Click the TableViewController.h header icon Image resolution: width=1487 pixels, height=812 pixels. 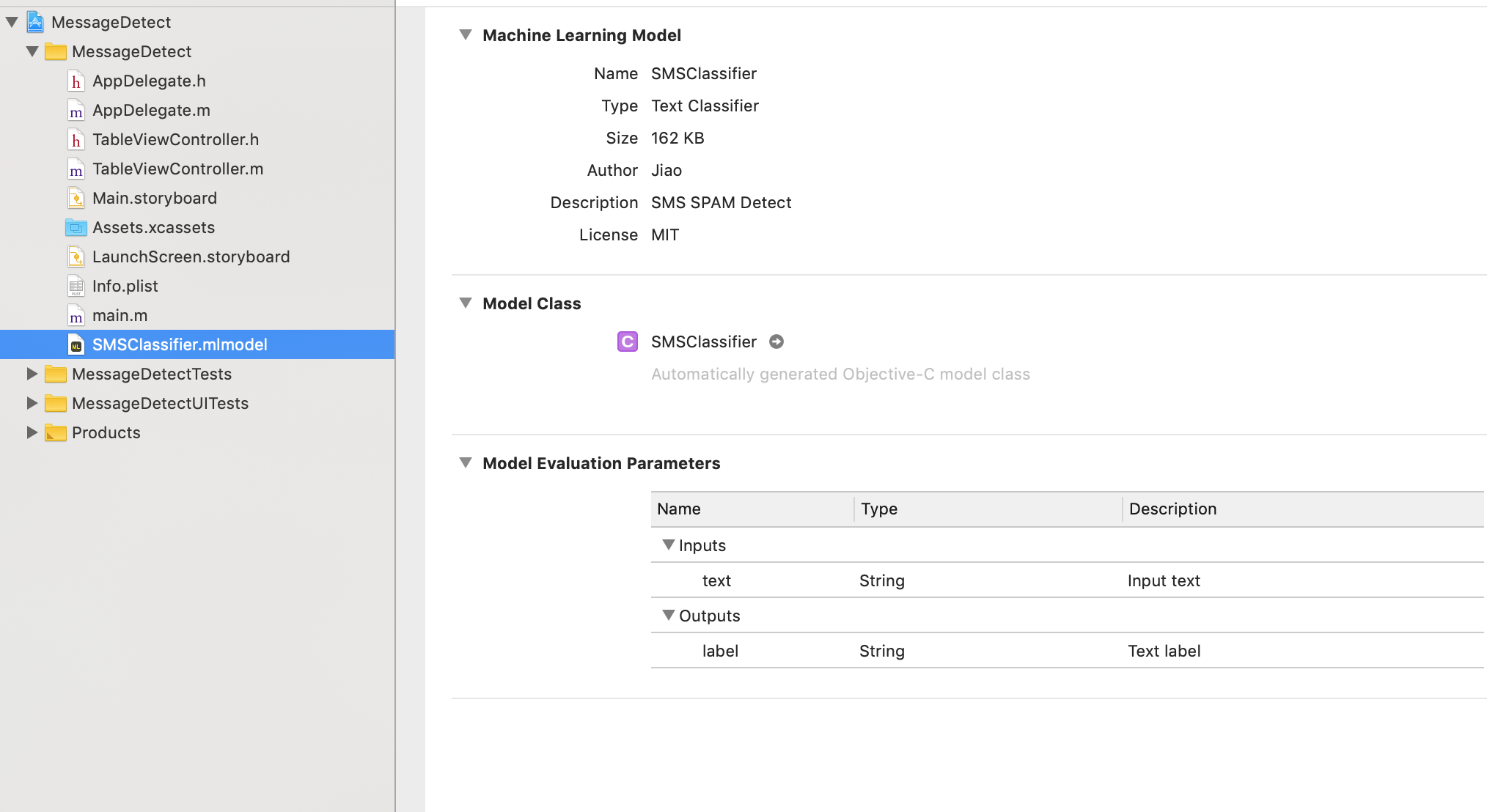point(76,139)
